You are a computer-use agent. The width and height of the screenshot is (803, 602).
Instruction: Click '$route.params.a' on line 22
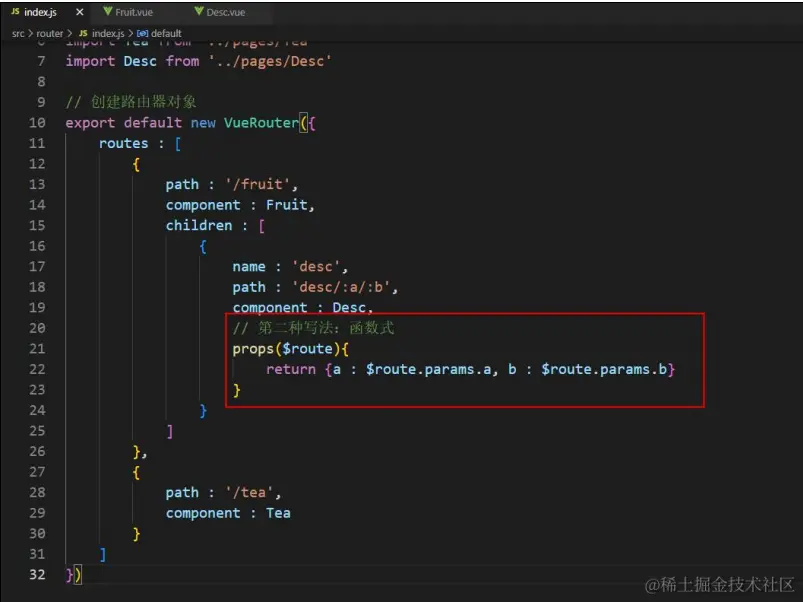click(x=429, y=369)
